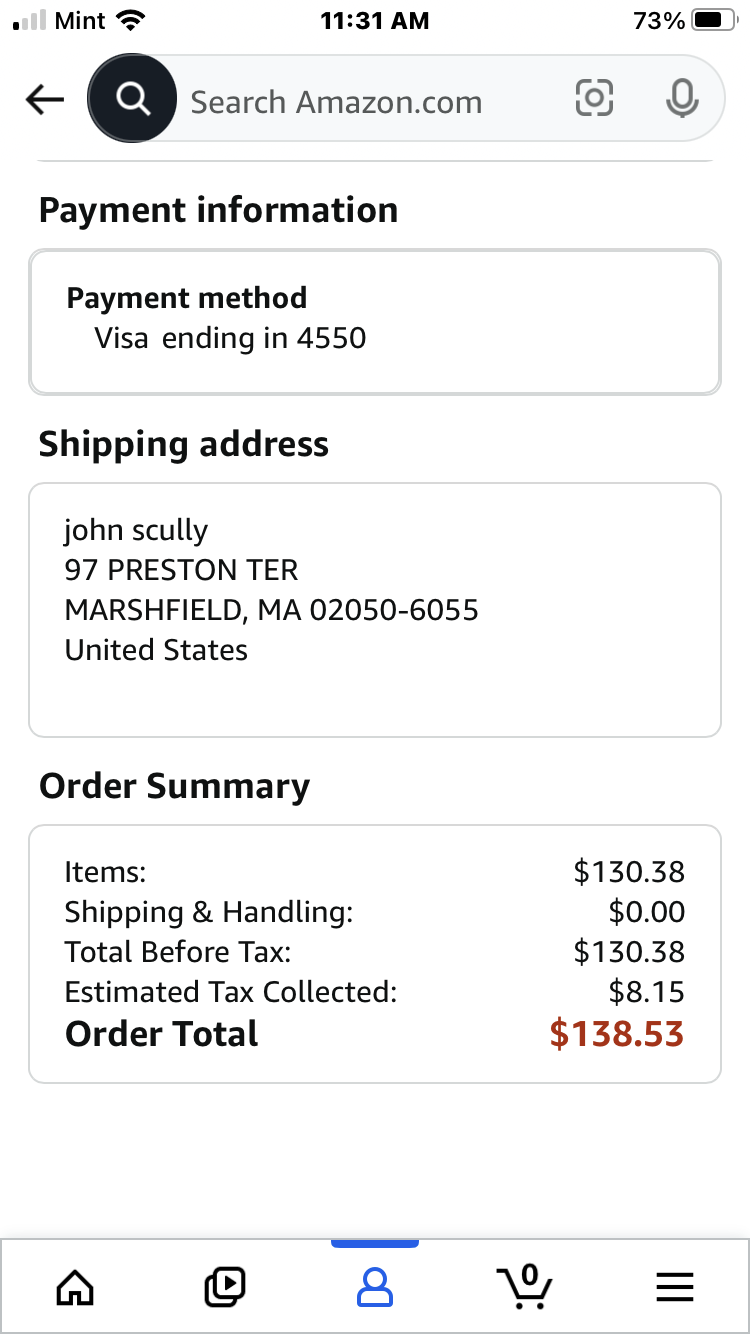Tap Visa ending in 4550 text

[x=231, y=338]
